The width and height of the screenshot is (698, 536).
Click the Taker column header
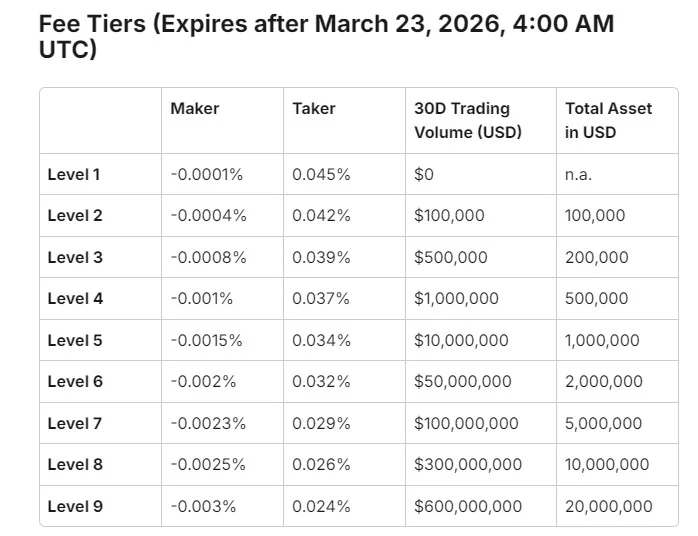[314, 108]
